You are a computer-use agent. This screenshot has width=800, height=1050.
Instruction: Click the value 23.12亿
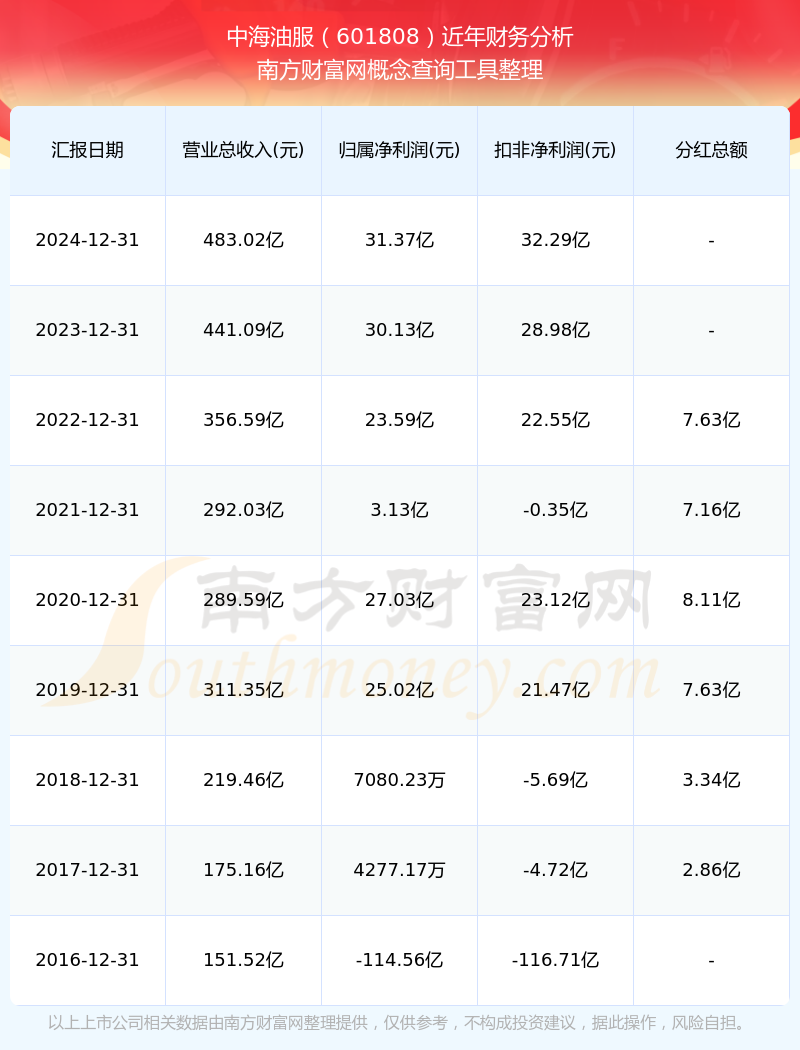click(556, 600)
